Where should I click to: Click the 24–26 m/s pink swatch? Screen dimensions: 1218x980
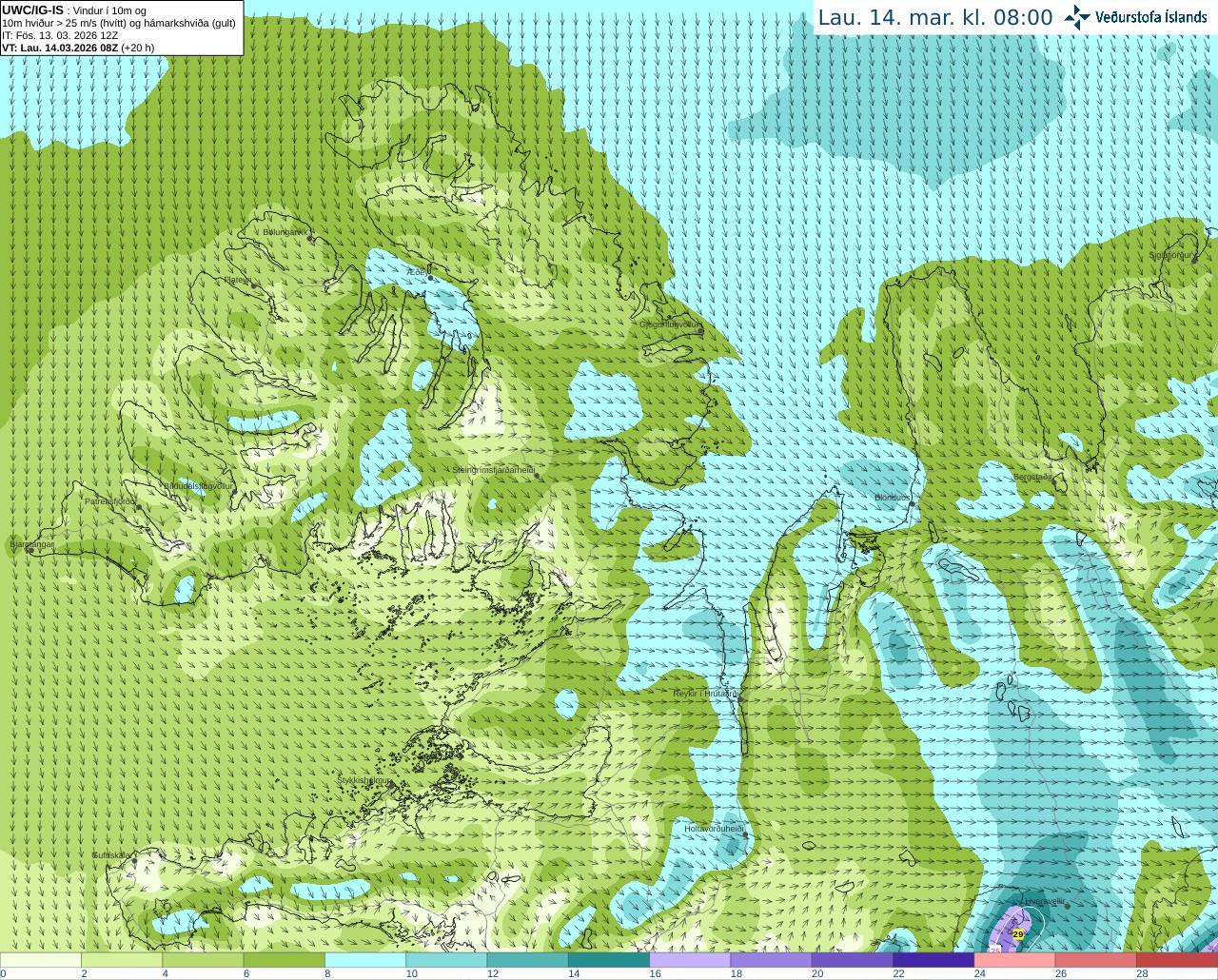1015,960
